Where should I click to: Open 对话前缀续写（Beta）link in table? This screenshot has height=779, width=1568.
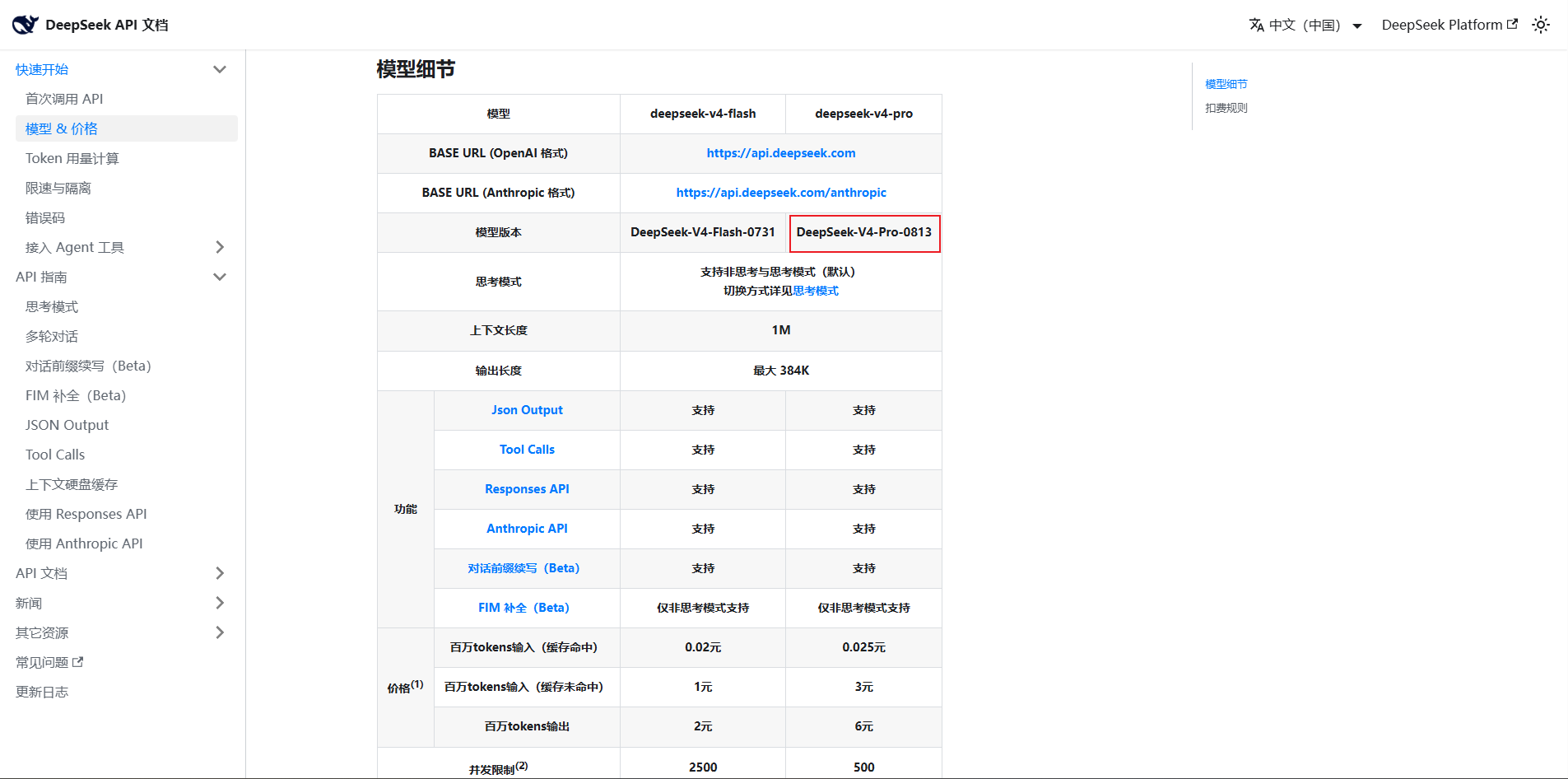tap(523, 568)
